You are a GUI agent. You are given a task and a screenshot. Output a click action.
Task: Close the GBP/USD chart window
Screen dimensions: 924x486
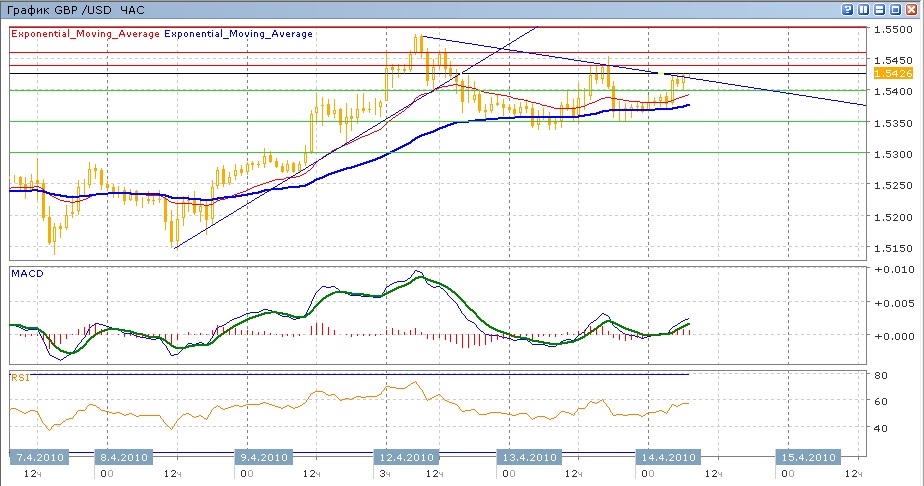pyautogui.click(x=913, y=9)
